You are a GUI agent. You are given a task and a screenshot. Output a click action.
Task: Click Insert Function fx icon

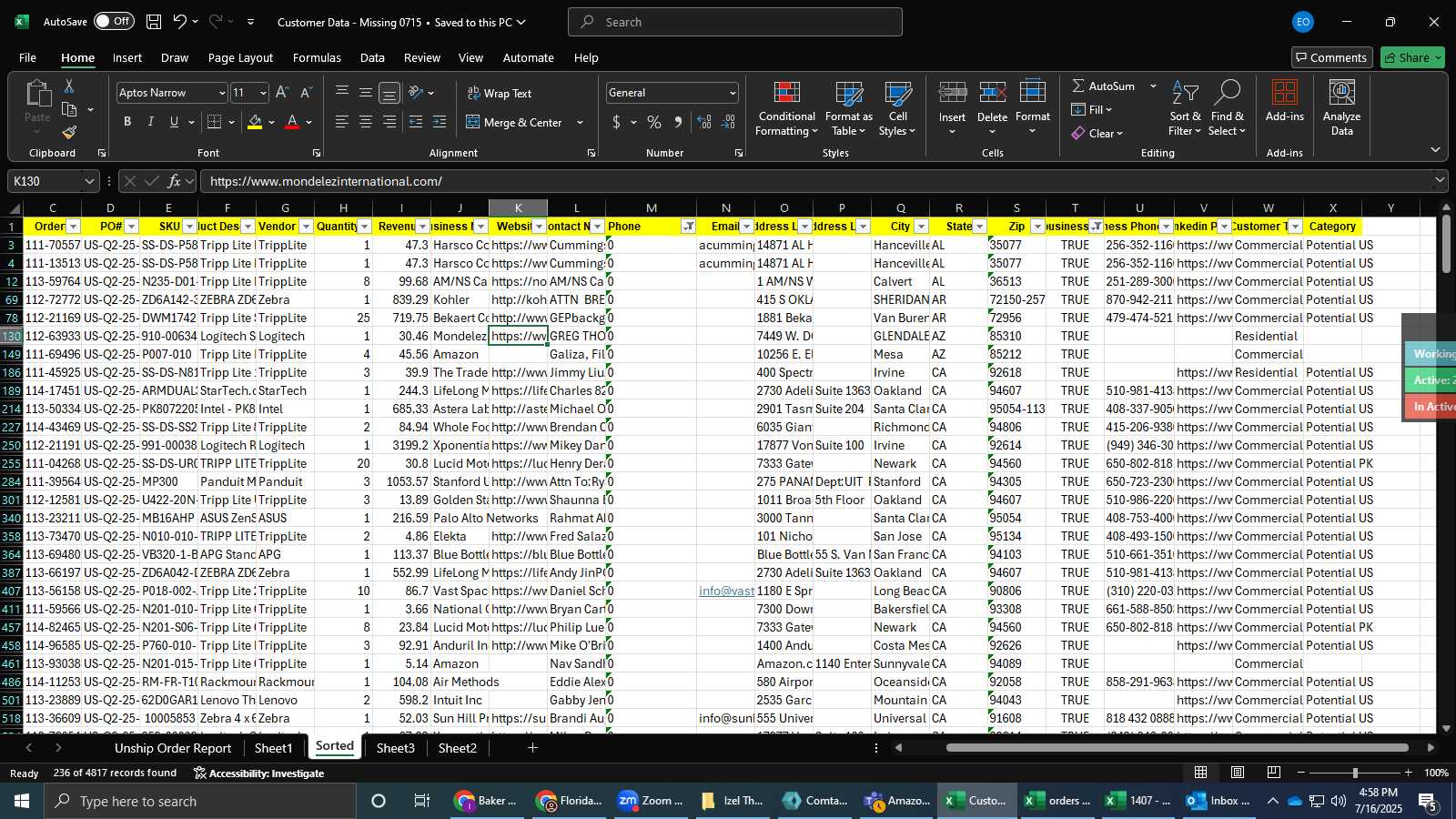175,181
